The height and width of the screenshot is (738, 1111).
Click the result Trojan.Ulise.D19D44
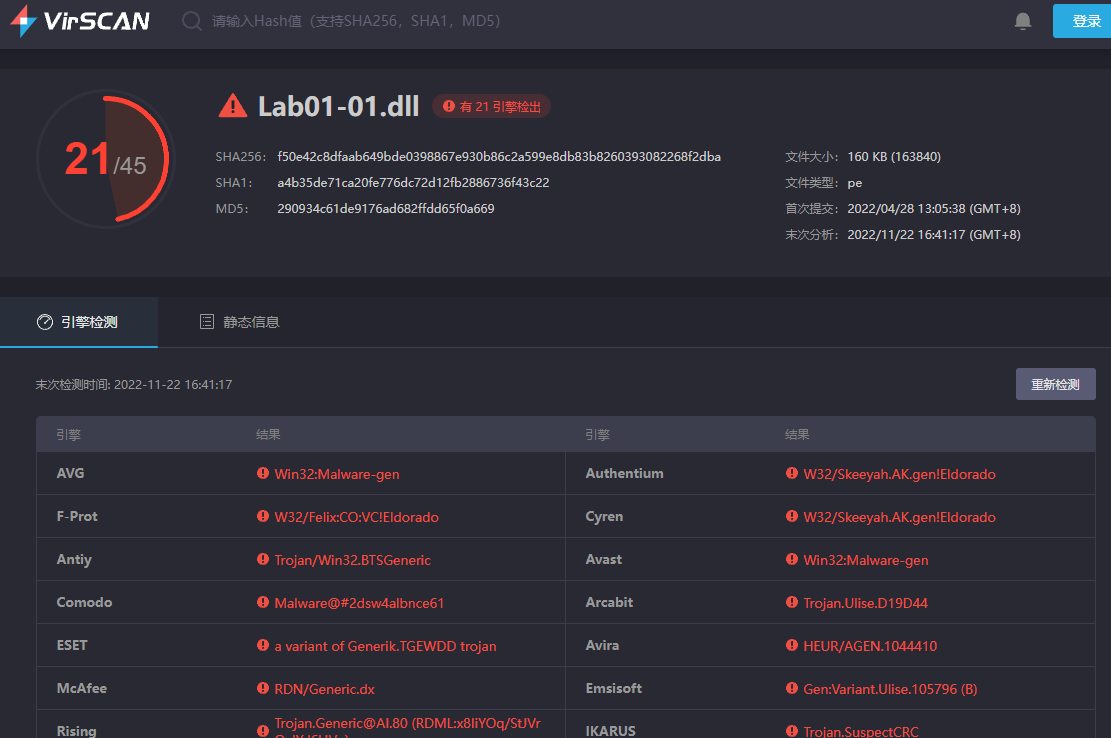point(865,603)
